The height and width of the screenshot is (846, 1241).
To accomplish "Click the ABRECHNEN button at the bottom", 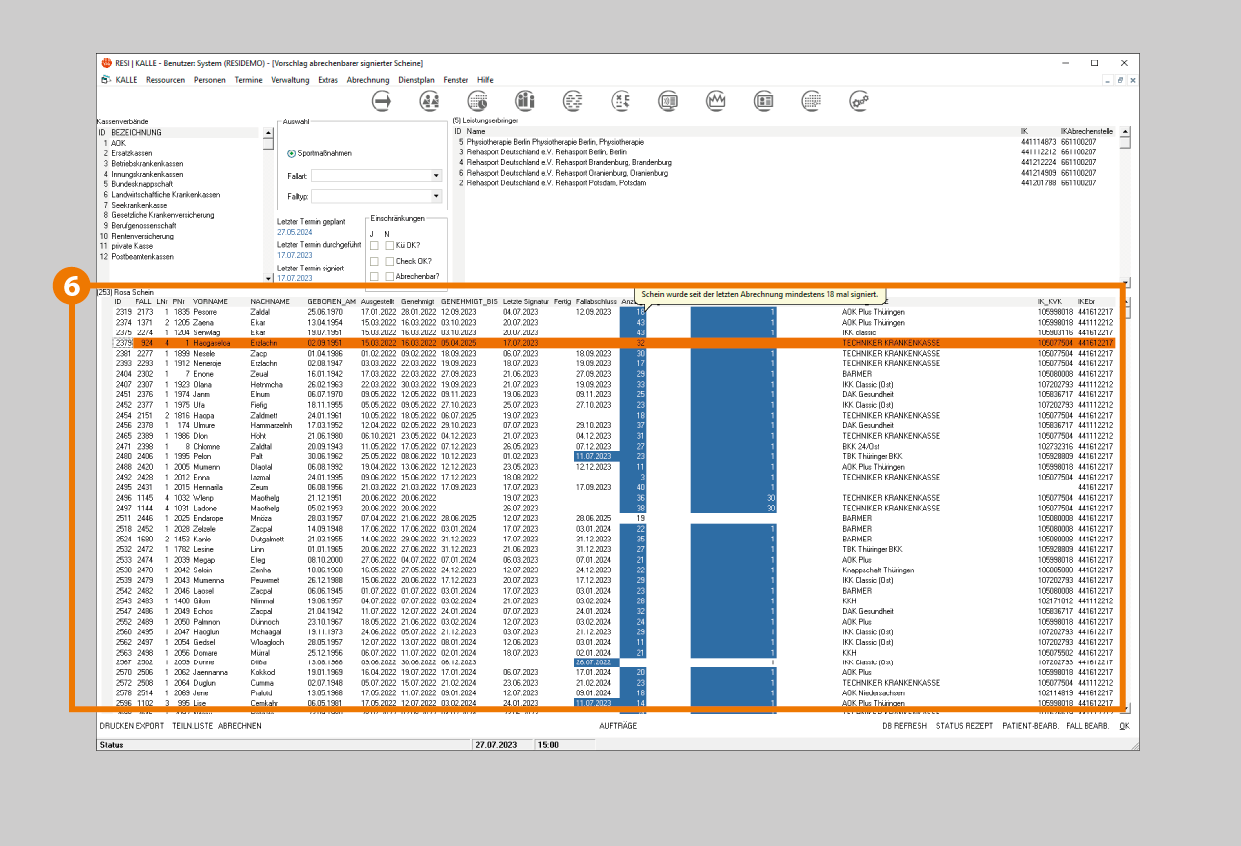I will [239, 725].
